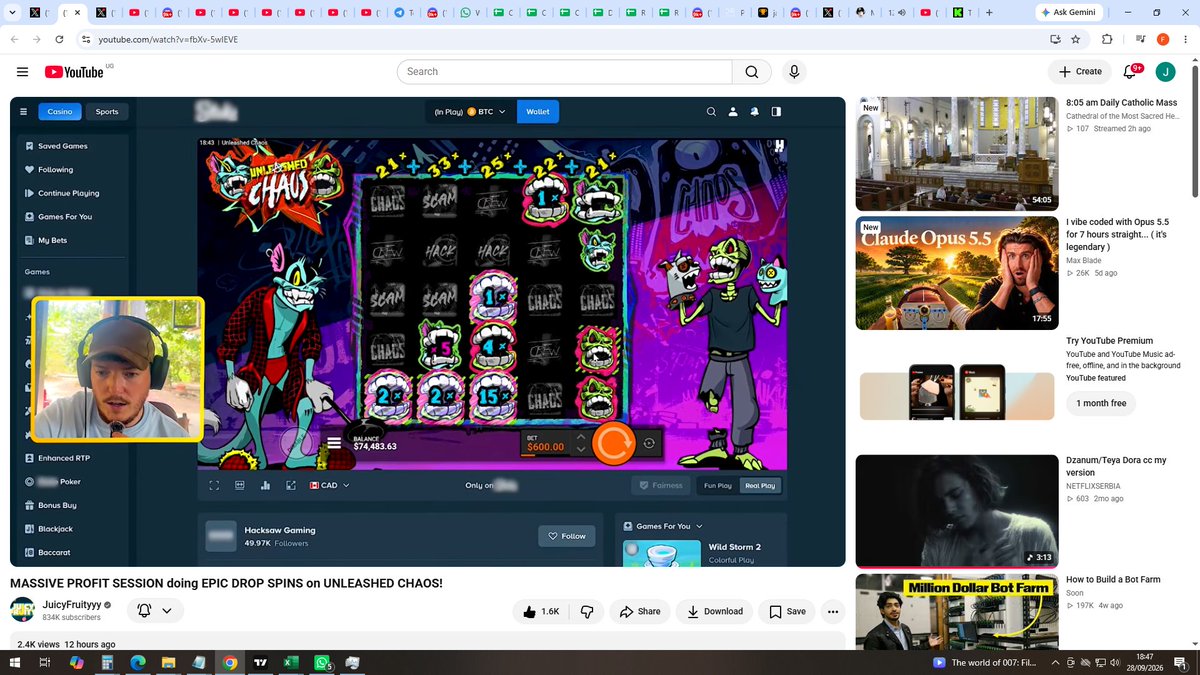Select the Real Play mode toggle

tap(760, 485)
